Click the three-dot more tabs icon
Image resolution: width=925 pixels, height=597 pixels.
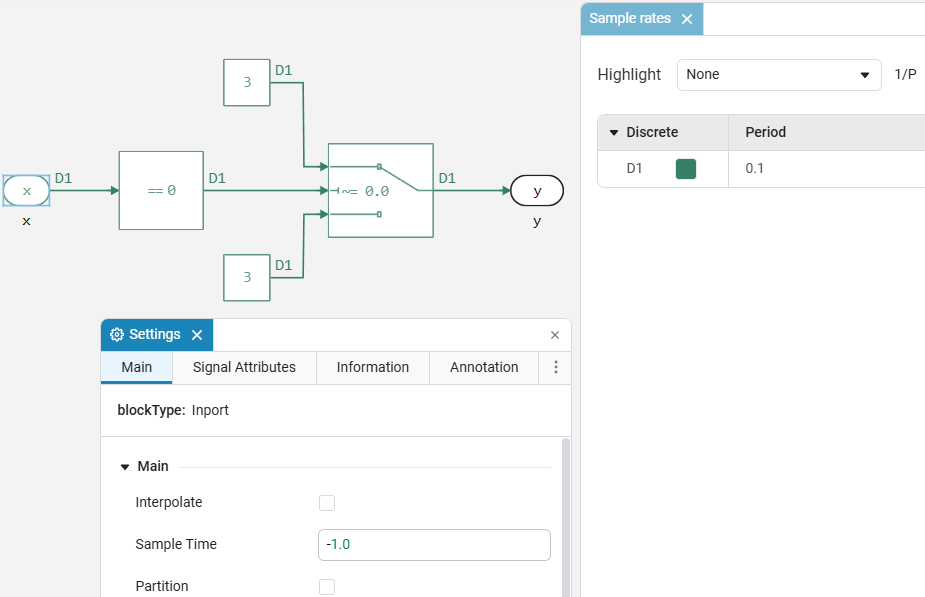556,368
